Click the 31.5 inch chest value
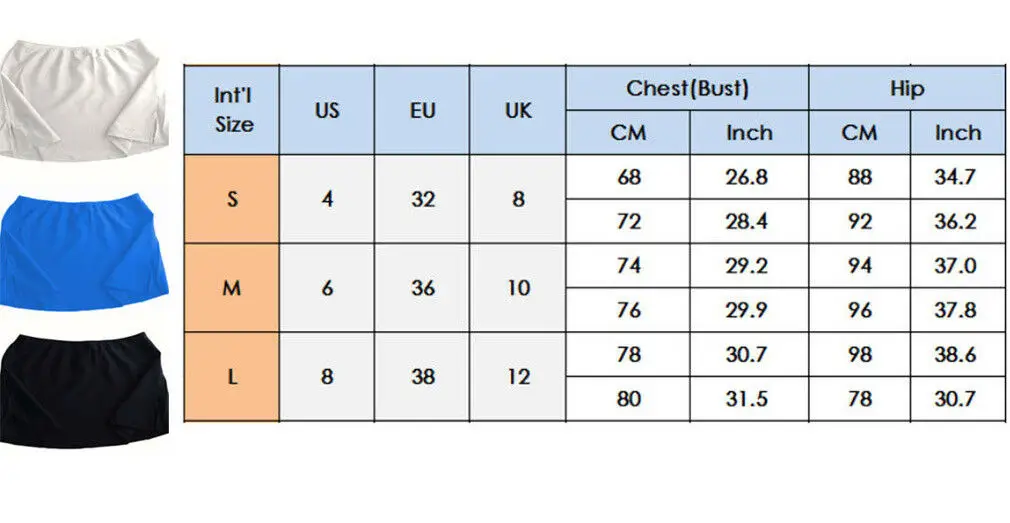The image size is (1010, 523). coord(747,399)
